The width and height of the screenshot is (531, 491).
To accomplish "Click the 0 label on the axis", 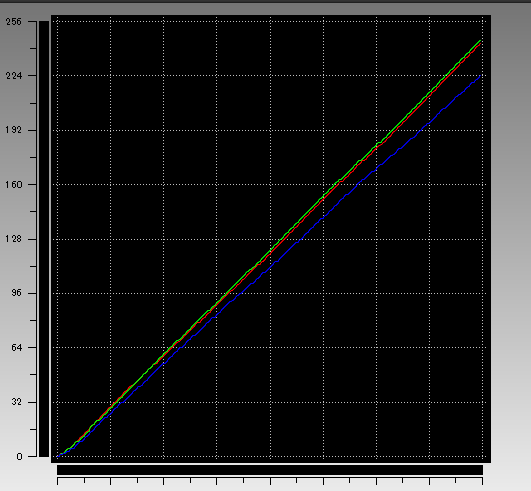I will coord(19,457).
